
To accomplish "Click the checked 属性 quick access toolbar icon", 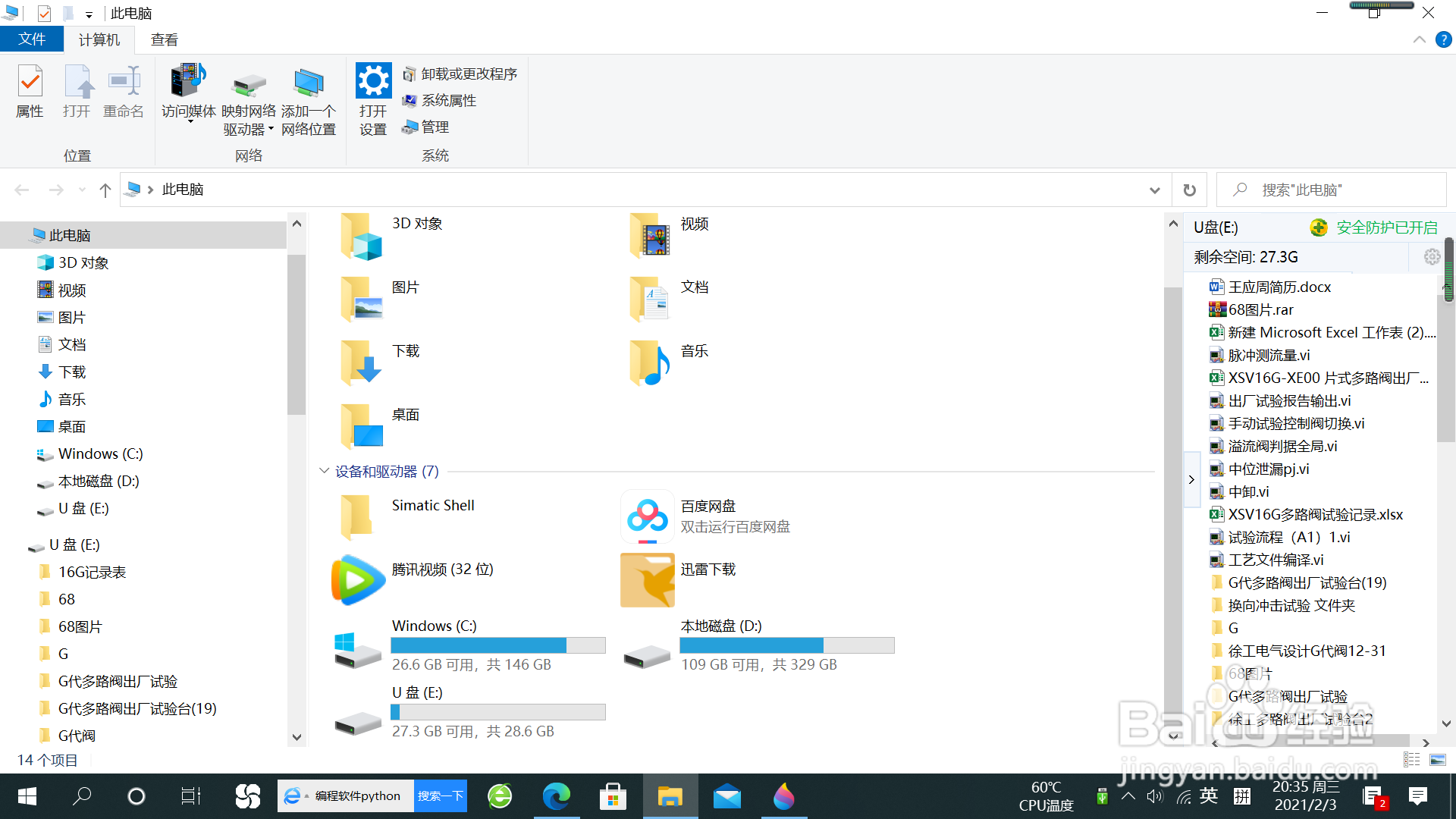I will click(x=44, y=13).
